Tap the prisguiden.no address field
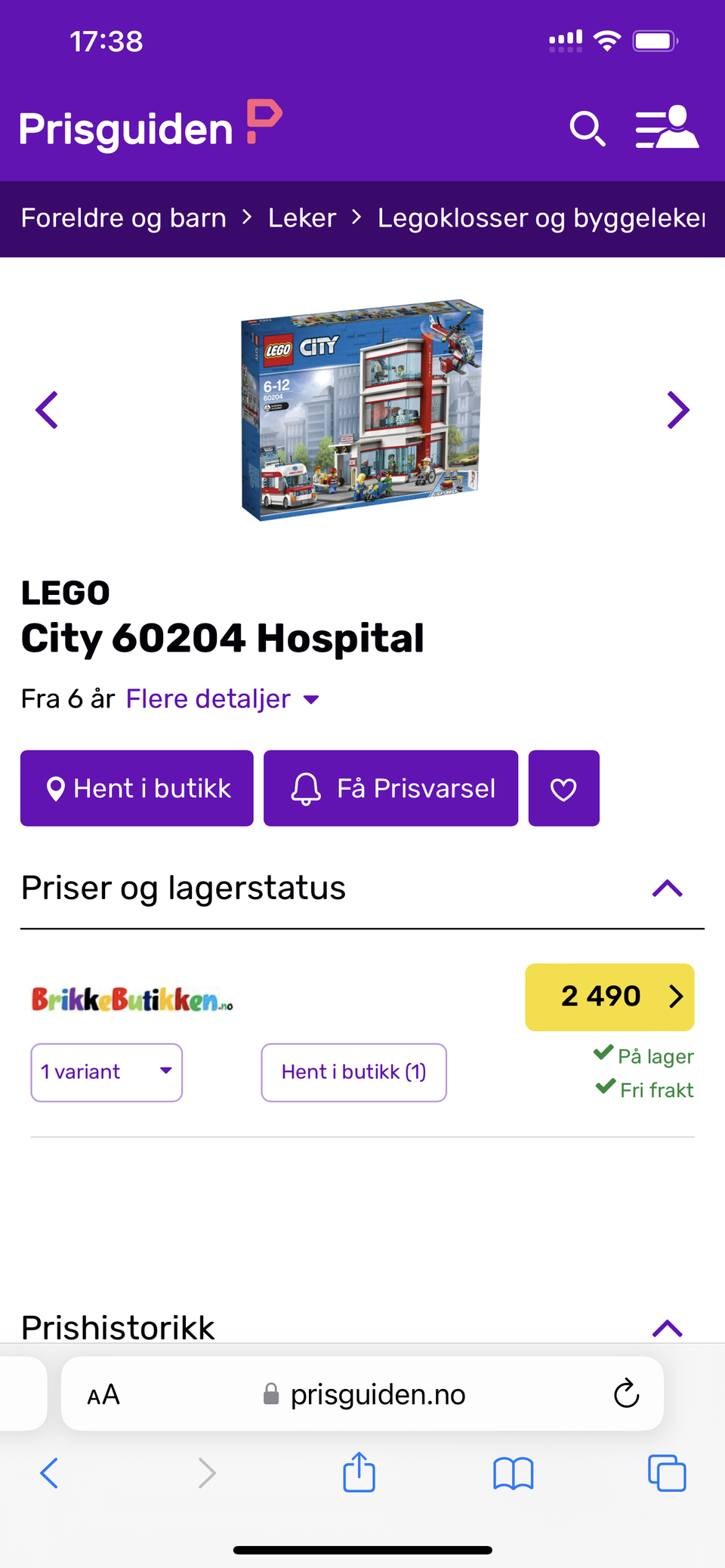 coord(362,1394)
